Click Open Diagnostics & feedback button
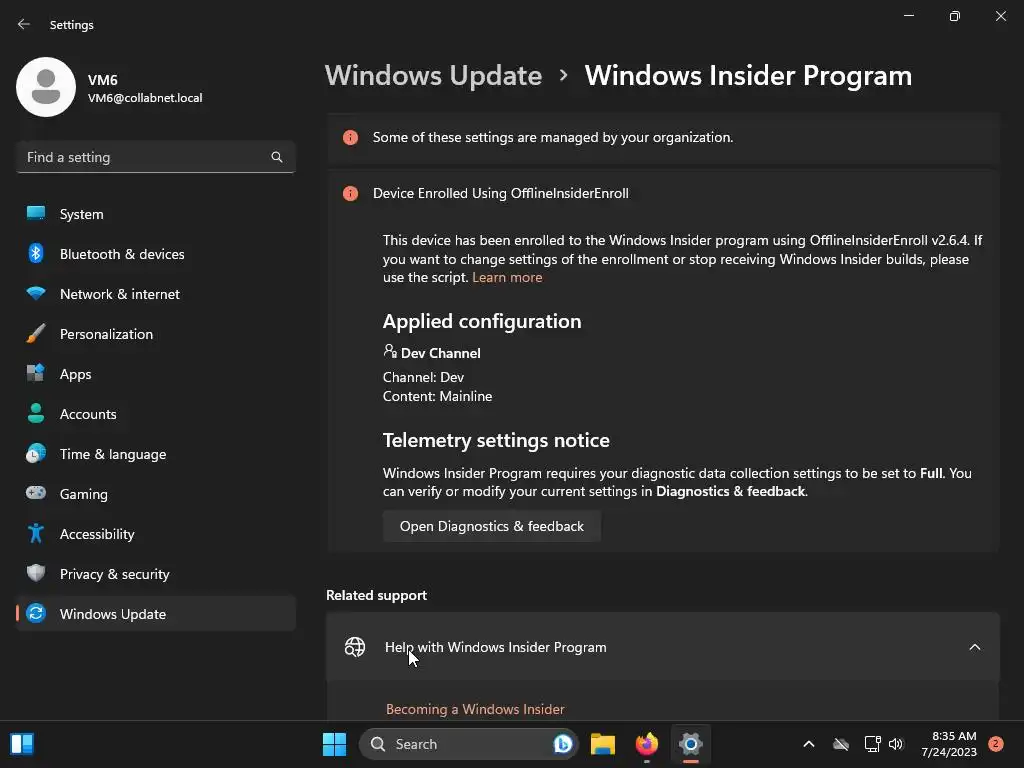The image size is (1024, 768). [x=491, y=526]
